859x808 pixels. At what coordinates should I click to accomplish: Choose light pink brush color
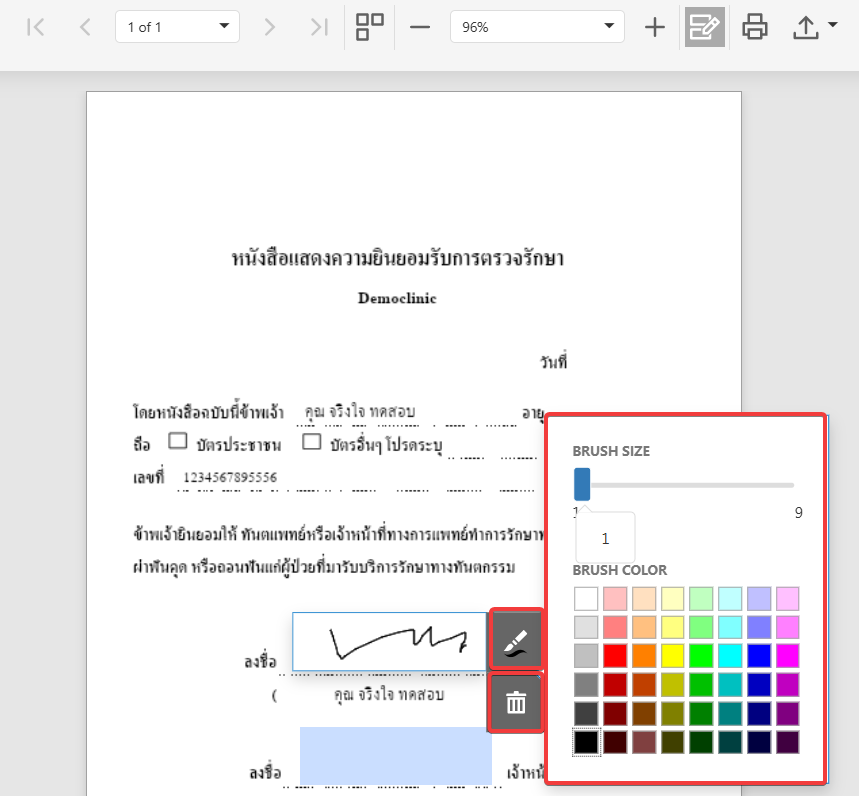click(x=615, y=599)
